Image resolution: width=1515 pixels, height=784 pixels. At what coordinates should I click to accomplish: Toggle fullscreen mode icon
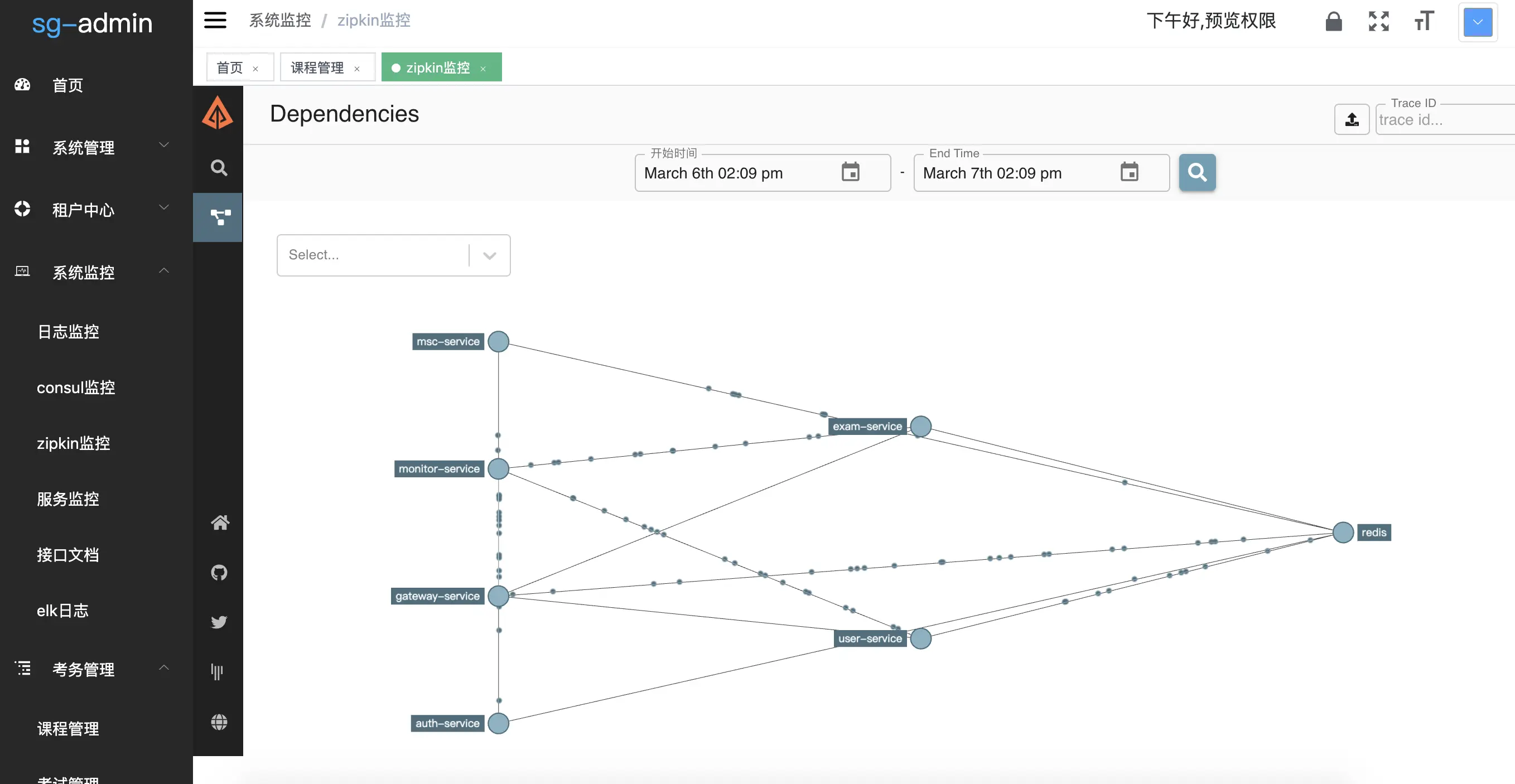tap(1378, 22)
